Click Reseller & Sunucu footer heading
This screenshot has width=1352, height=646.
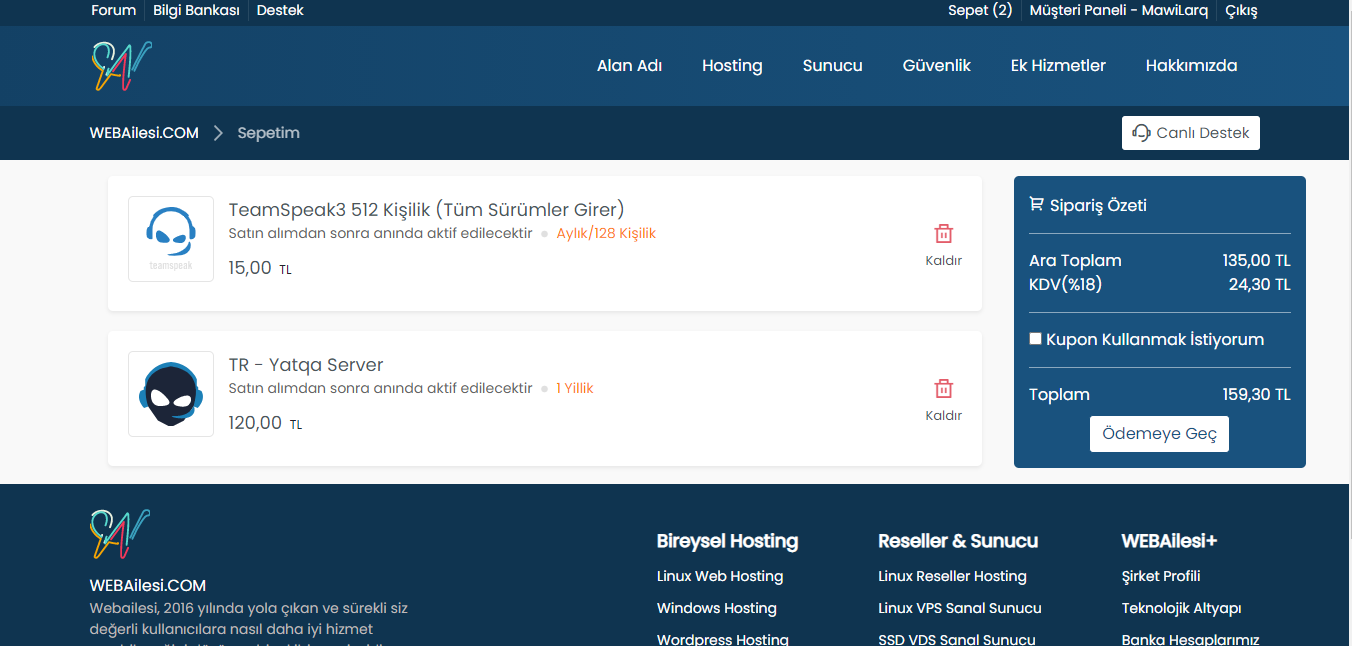(x=958, y=541)
